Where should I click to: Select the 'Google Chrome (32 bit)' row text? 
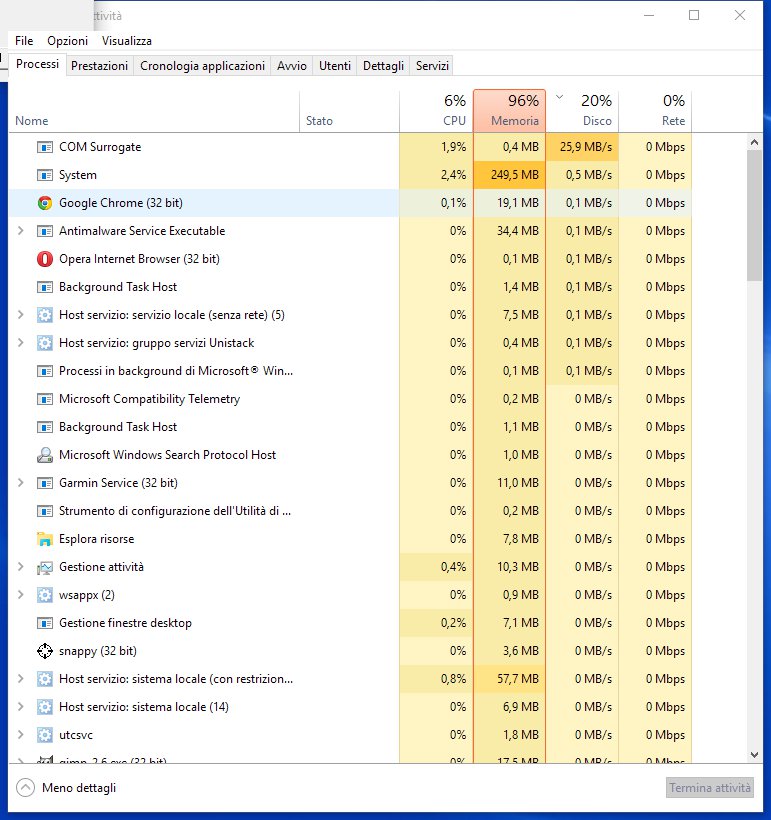tap(121, 203)
